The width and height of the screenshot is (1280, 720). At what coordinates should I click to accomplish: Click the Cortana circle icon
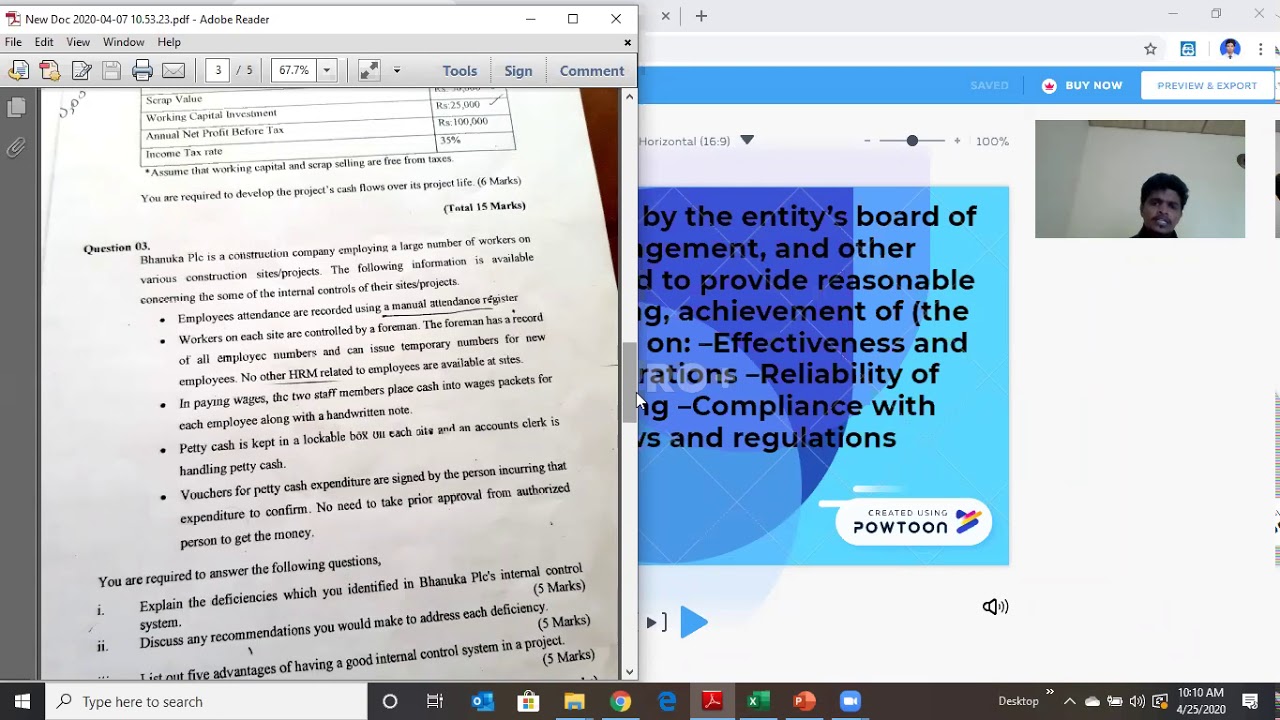pos(390,701)
